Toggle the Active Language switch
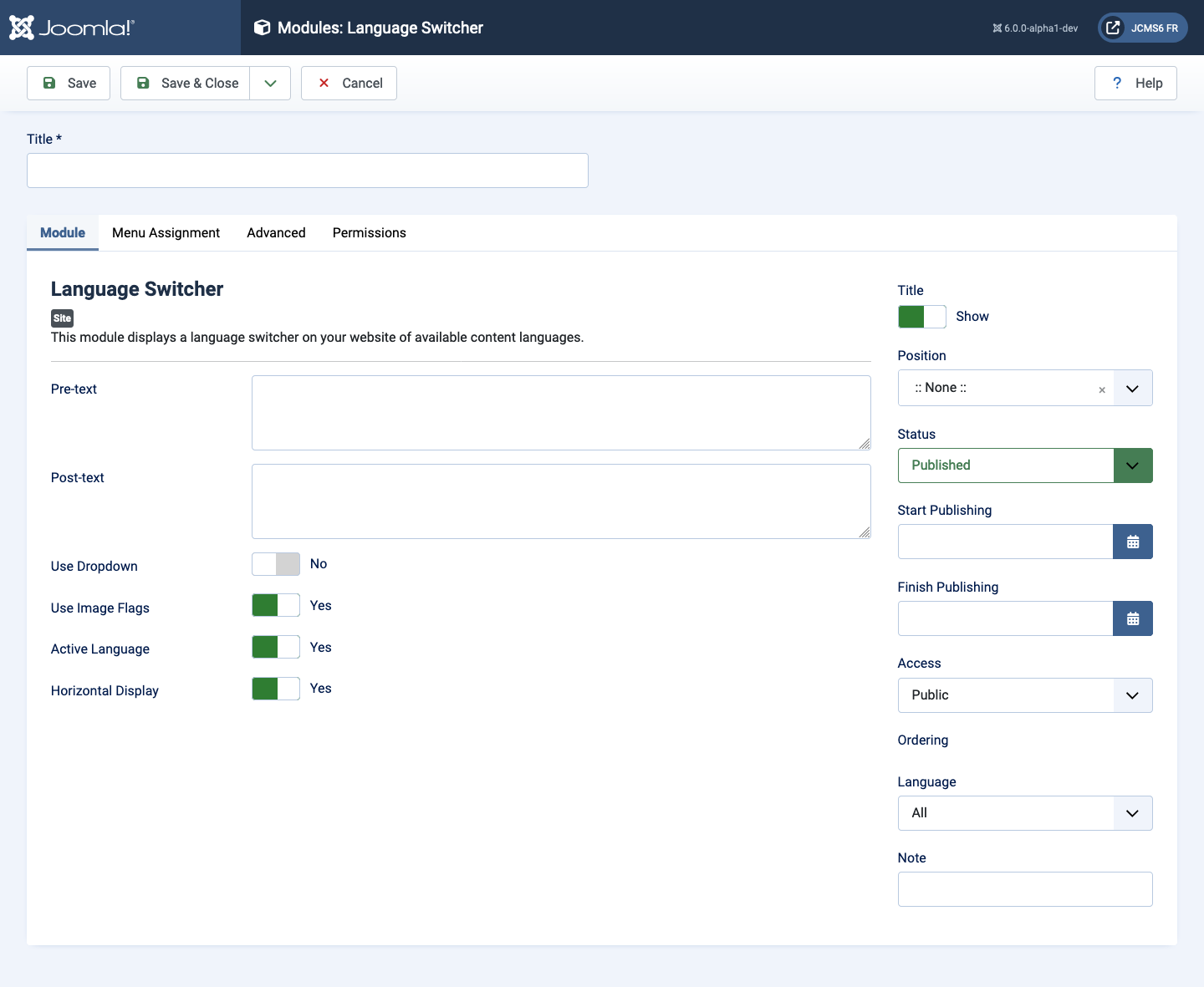Viewport: 1204px width, 987px height. [x=276, y=647]
